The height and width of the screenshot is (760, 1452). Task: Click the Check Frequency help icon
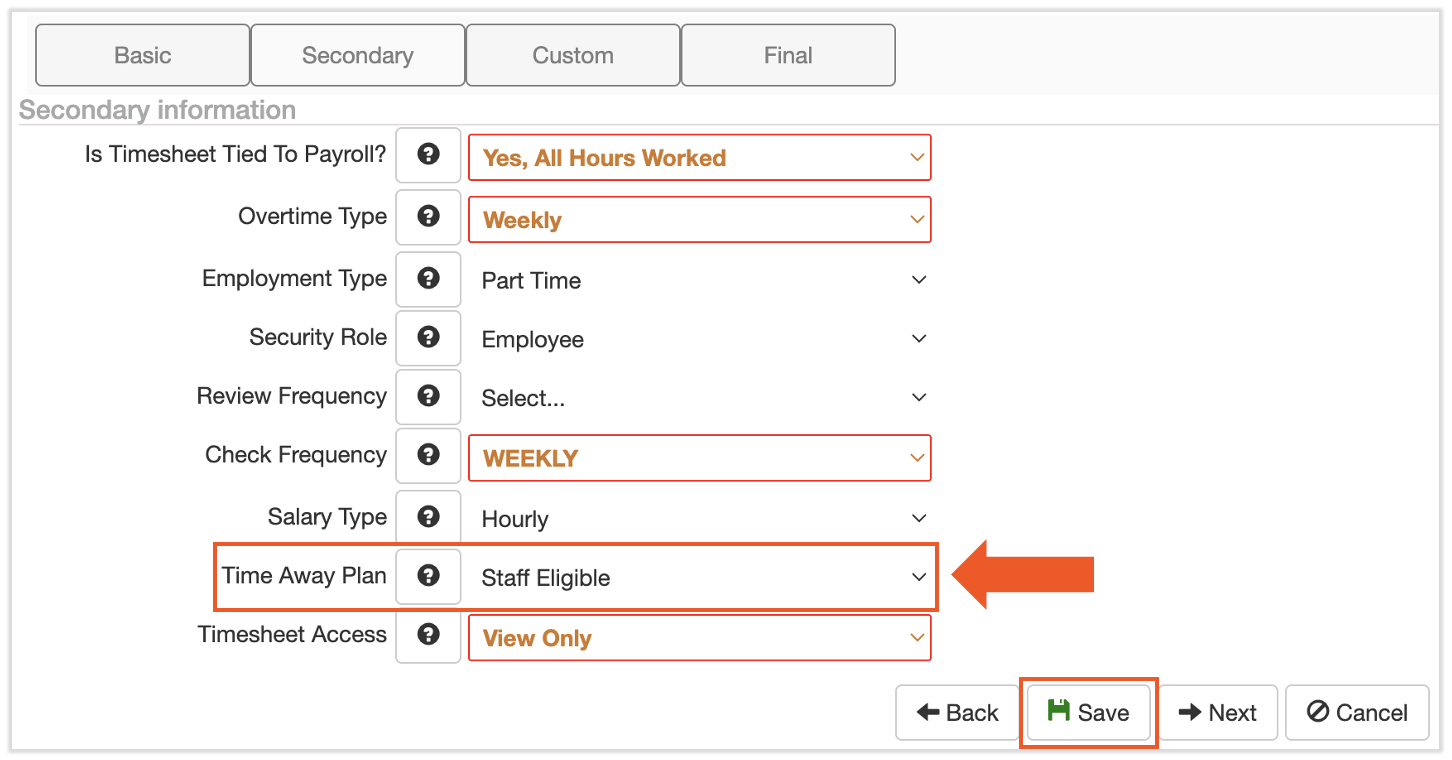pyautogui.click(x=428, y=456)
